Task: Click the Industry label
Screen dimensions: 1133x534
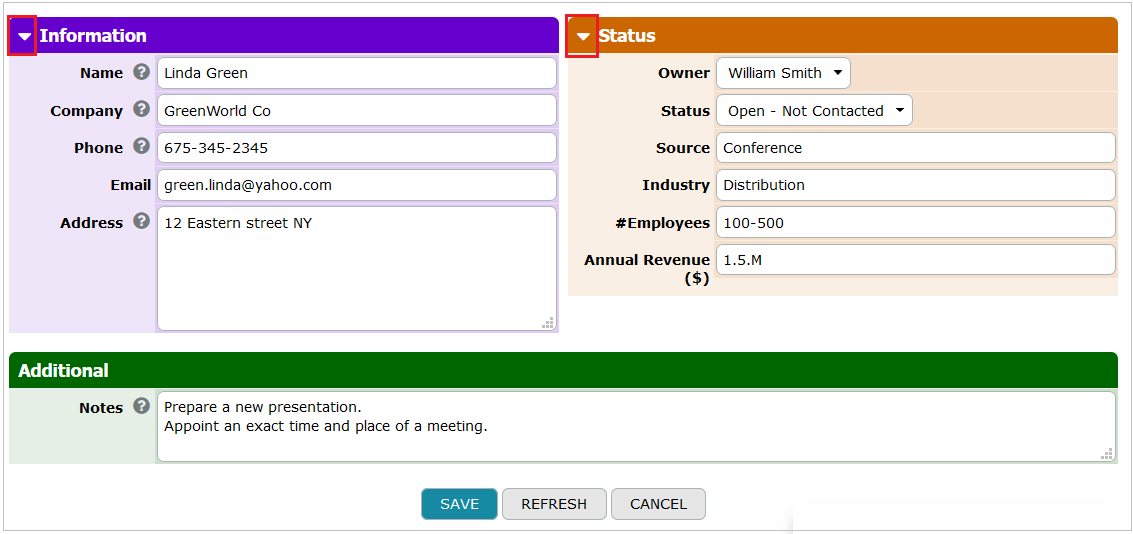Action: (x=676, y=185)
